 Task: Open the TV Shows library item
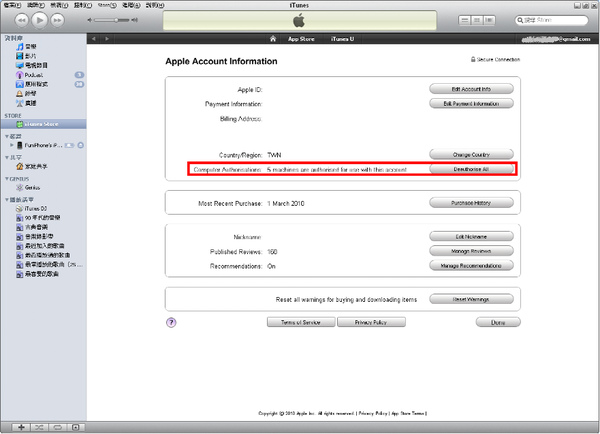[x=32, y=65]
